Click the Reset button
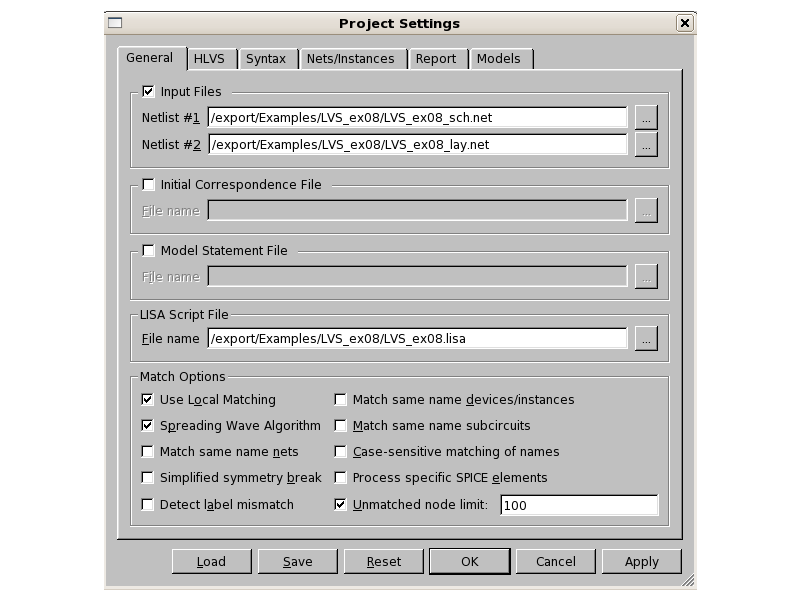The image size is (800, 600). pyautogui.click(x=384, y=562)
